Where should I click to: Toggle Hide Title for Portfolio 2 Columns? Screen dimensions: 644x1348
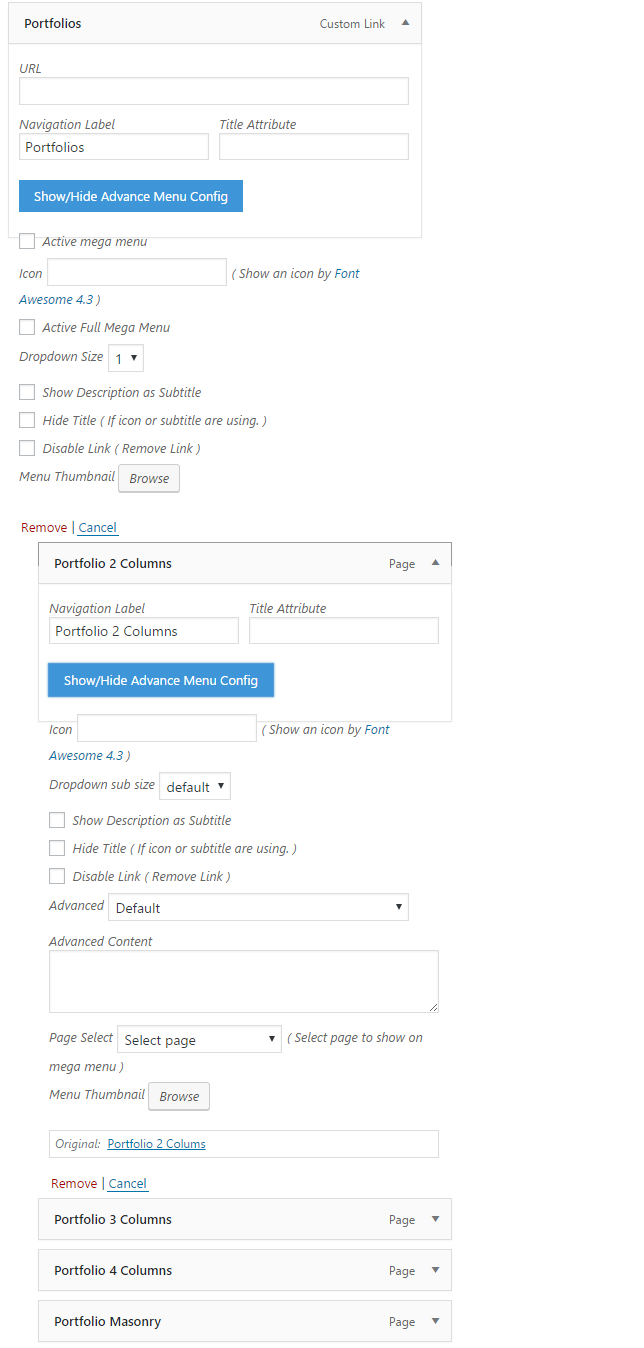pyautogui.click(x=57, y=848)
